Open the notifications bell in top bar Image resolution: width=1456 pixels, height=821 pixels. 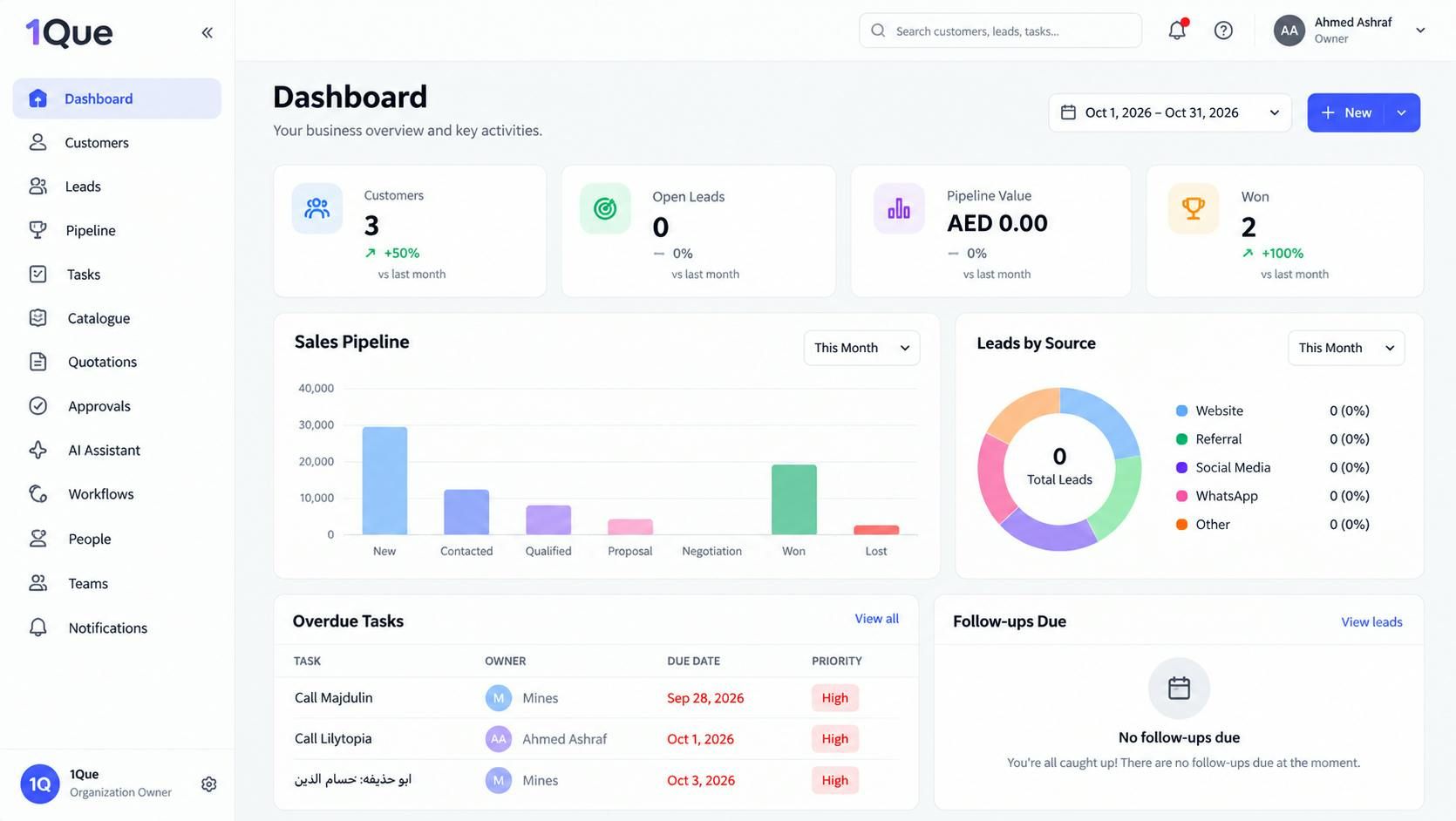click(x=1177, y=31)
